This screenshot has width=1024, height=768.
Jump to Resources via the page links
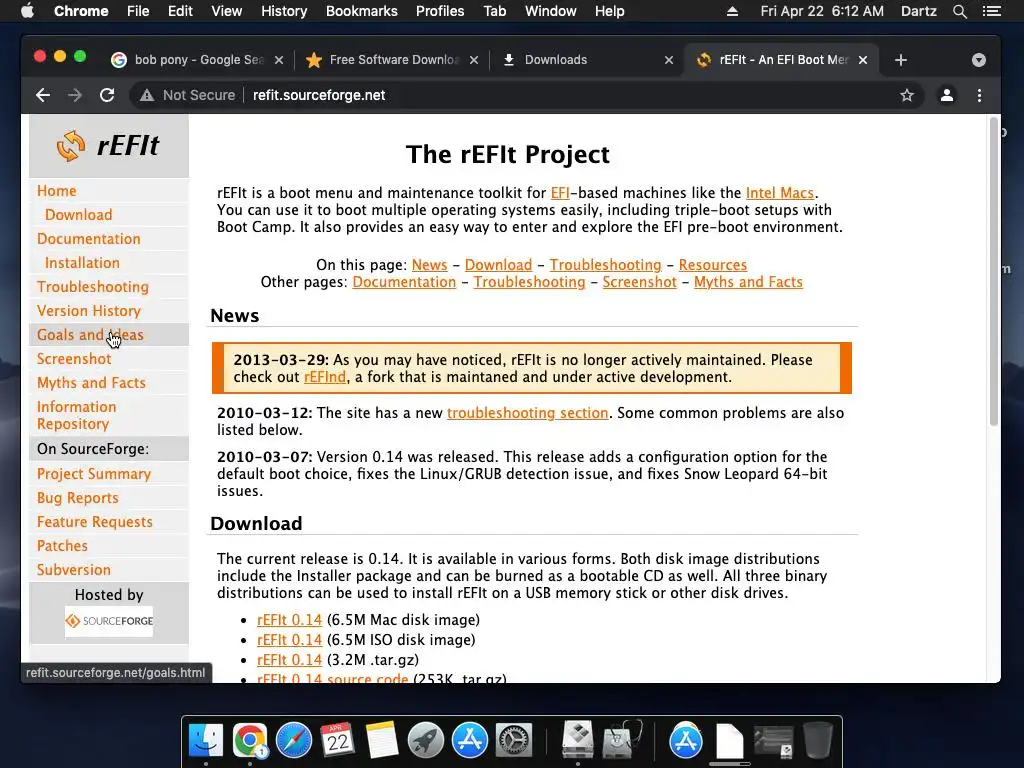[x=712, y=265]
